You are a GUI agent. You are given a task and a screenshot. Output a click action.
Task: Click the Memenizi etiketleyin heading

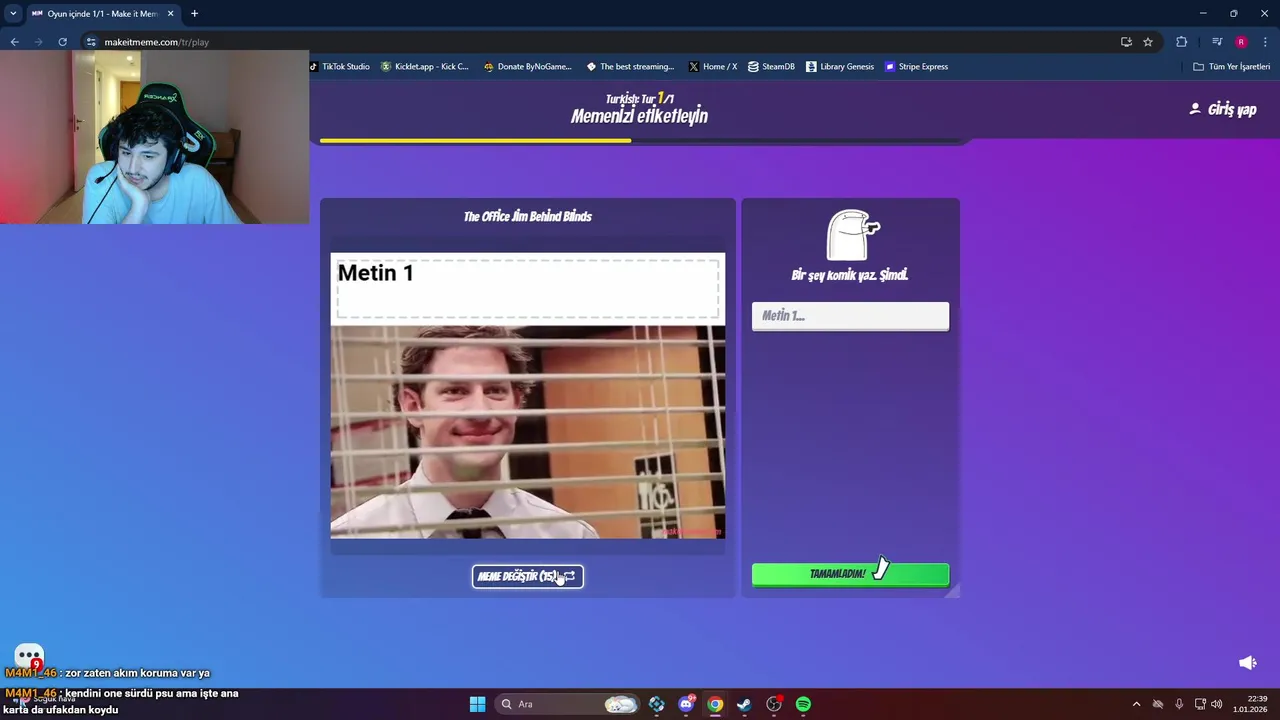(x=639, y=116)
